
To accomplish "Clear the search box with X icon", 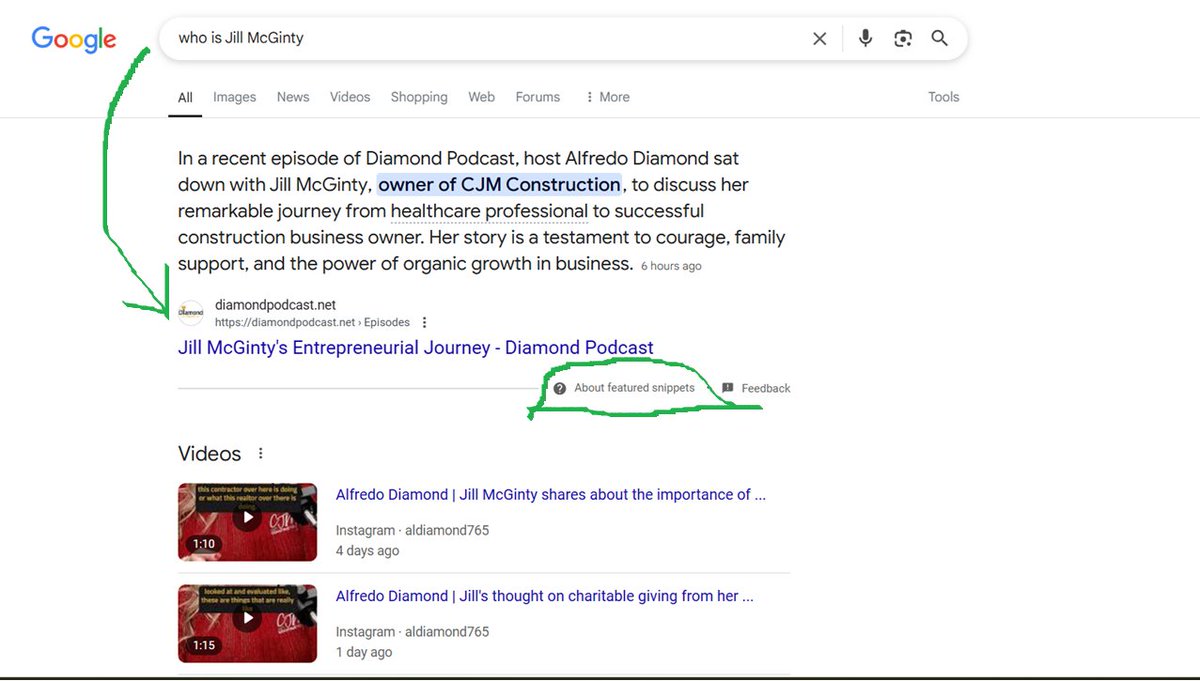I will tap(819, 39).
